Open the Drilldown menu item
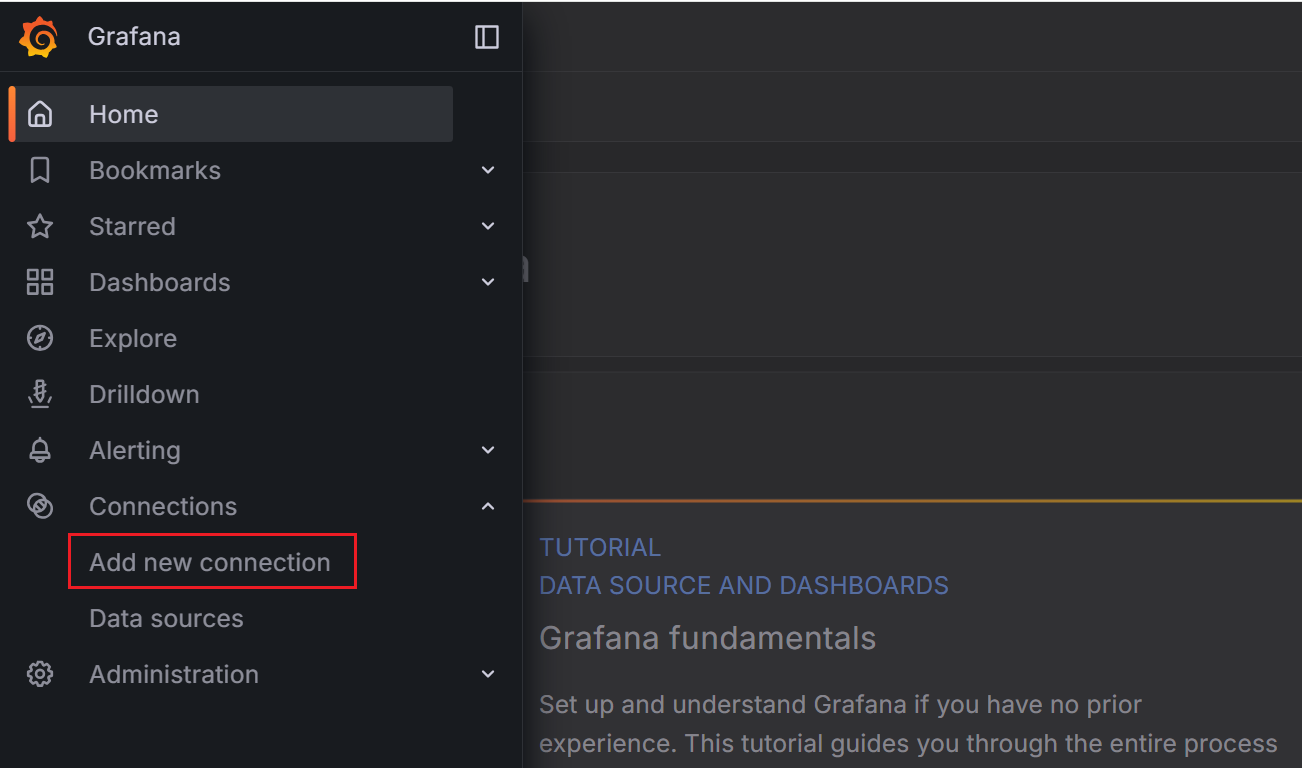The image size is (1302, 768). 144,394
